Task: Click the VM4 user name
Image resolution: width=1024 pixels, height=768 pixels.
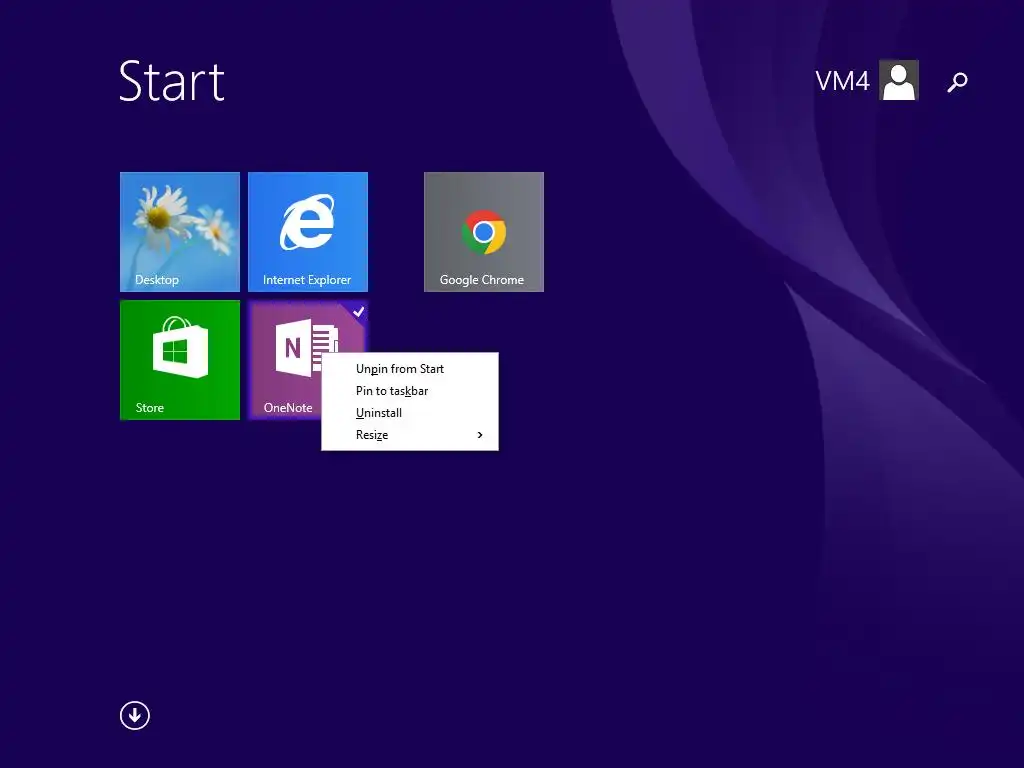Action: tap(842, 81)
